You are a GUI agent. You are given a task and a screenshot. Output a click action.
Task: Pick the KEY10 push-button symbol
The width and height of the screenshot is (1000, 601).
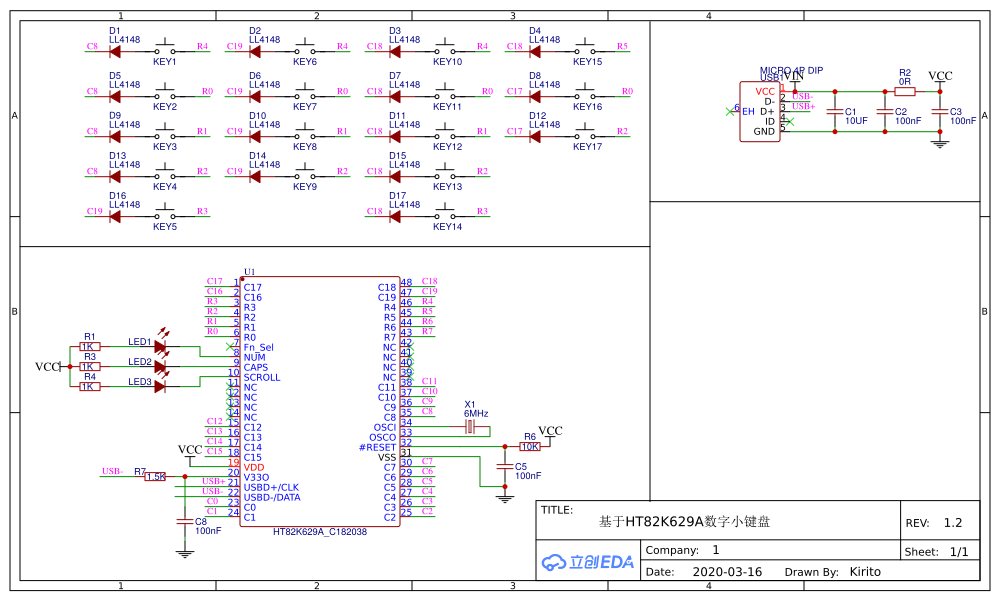445,48
